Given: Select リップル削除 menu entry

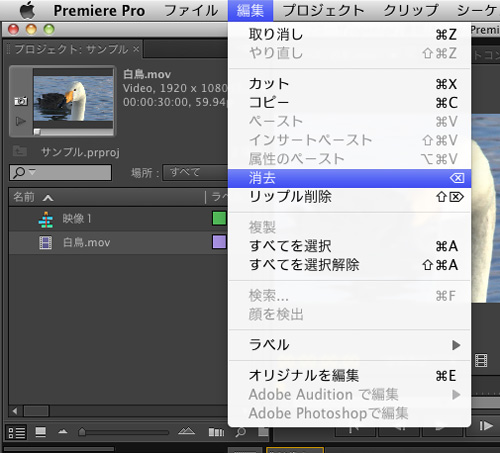Looking at the screenshot, I should point(349,197).
